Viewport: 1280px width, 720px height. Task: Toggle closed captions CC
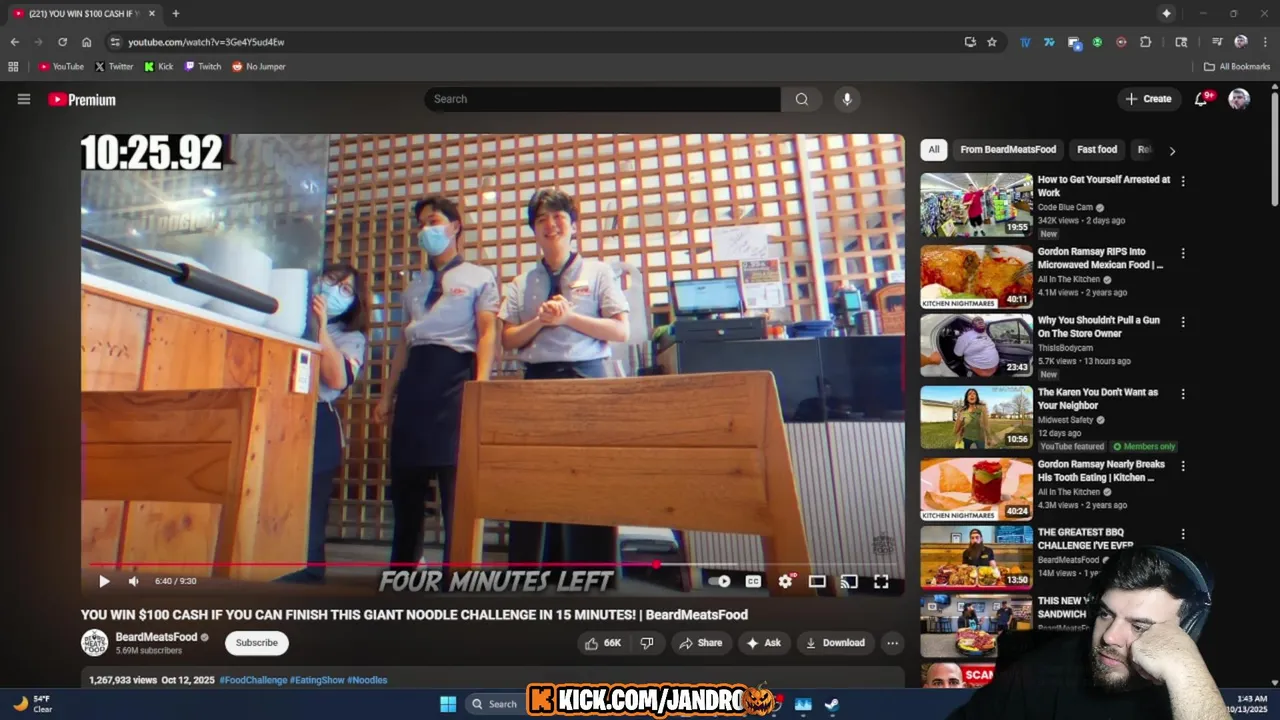coord(753,581)
